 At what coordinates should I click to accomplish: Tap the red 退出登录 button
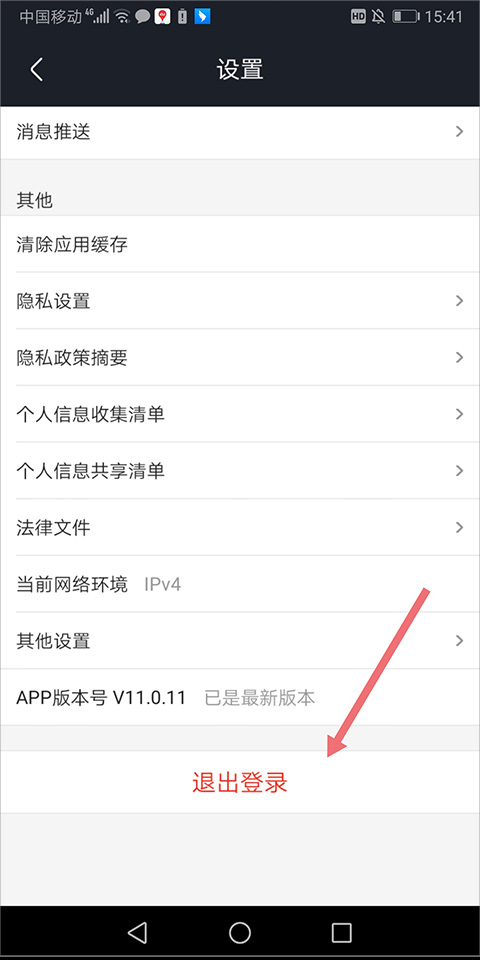(240, 782)
